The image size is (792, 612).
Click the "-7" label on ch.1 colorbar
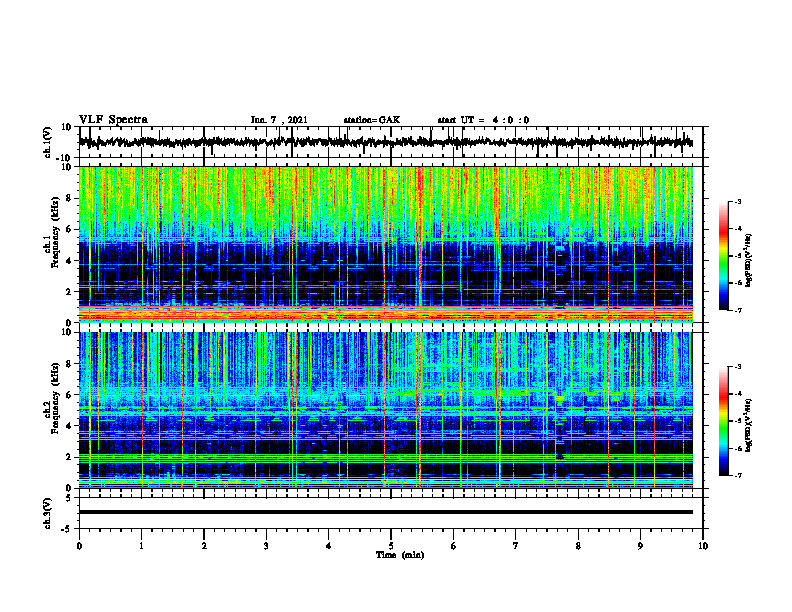point(737,310)
